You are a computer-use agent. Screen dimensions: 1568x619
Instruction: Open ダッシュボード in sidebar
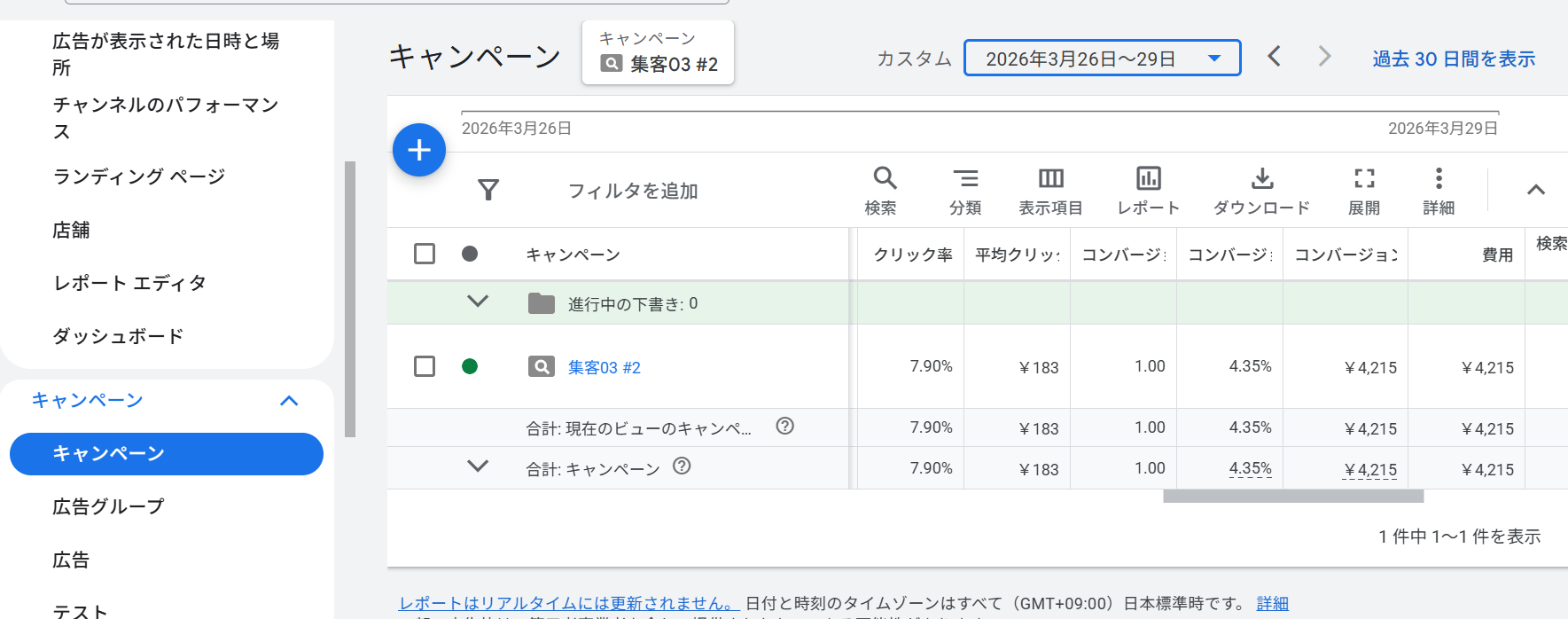(118, 336)
